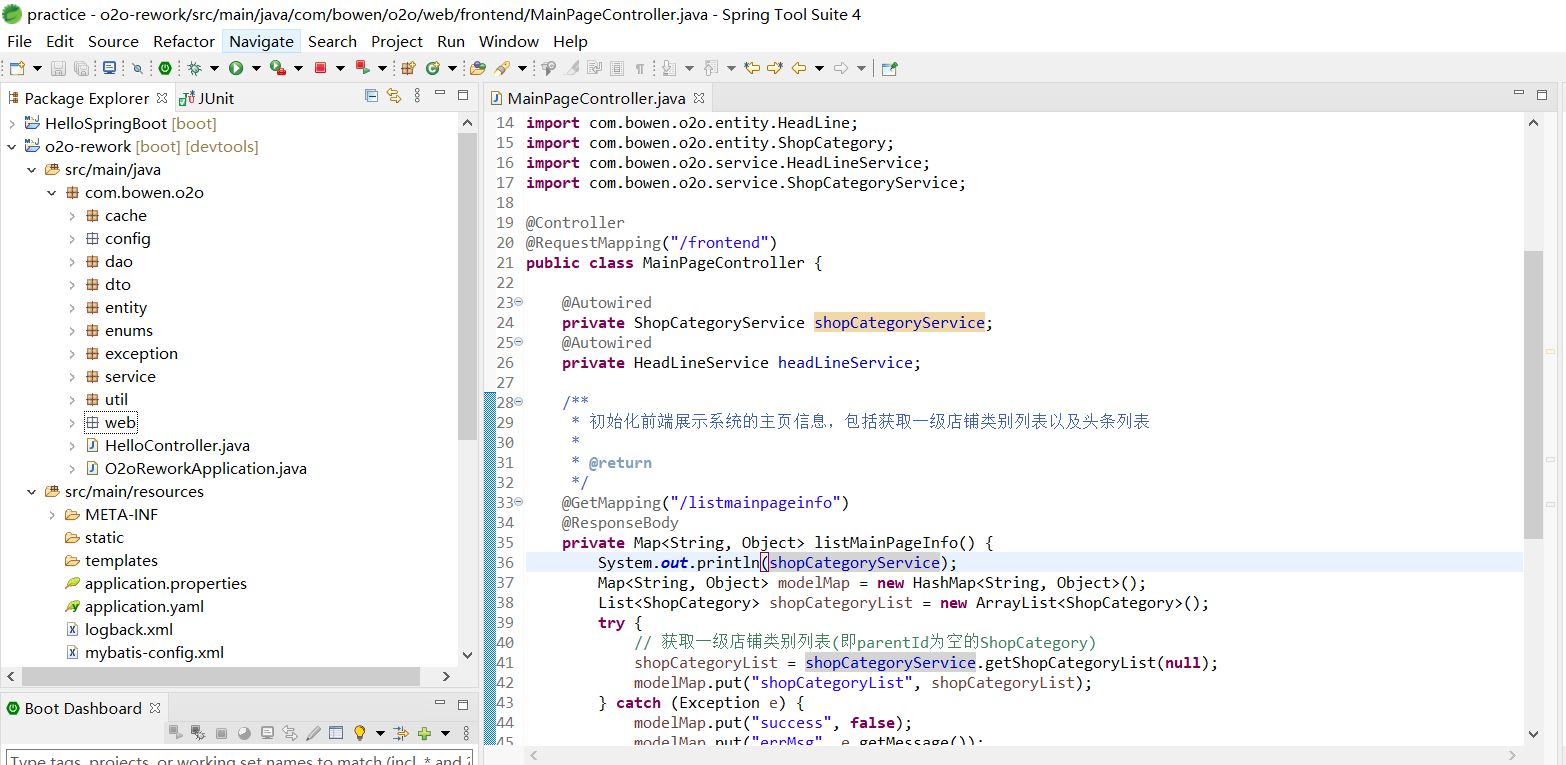Viewport: 1566px width, 765px height.
Task: Select the web package
Action: pos(120,422)
